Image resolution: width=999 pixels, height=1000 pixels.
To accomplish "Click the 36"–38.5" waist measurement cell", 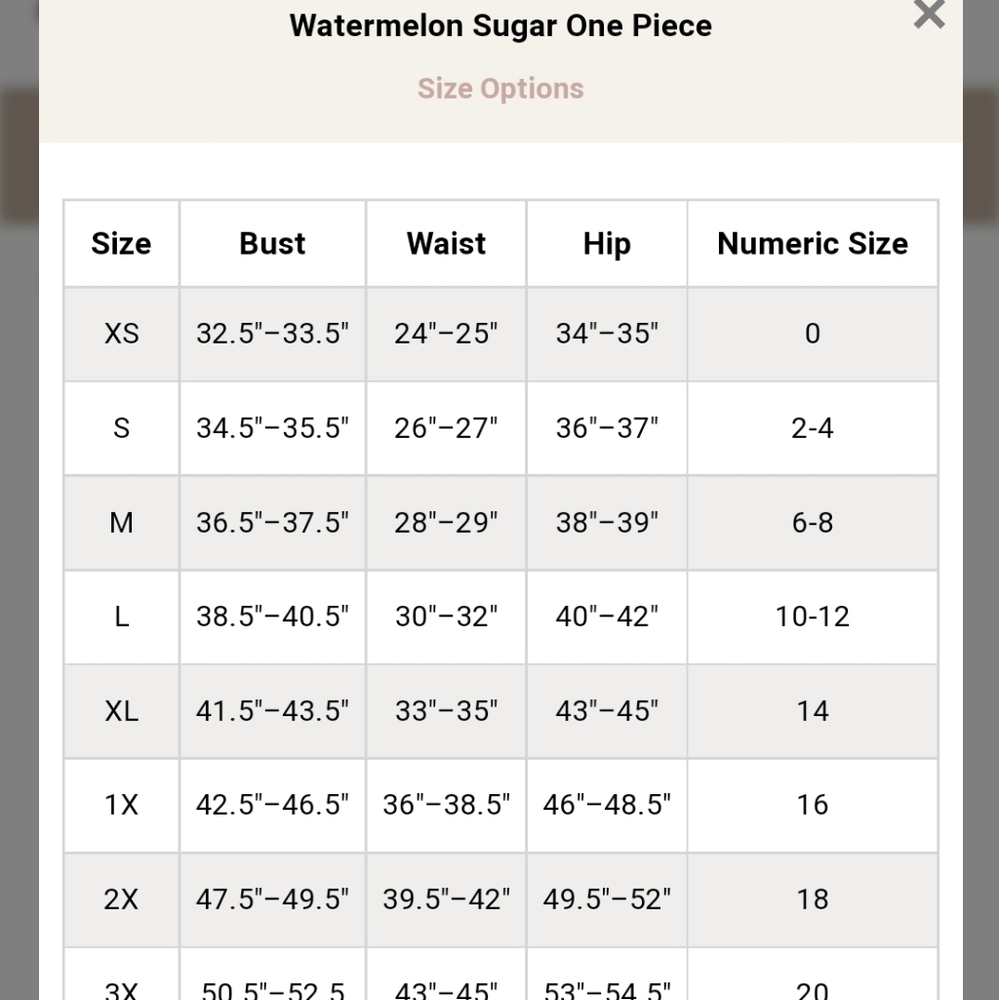I will (446, 805).
